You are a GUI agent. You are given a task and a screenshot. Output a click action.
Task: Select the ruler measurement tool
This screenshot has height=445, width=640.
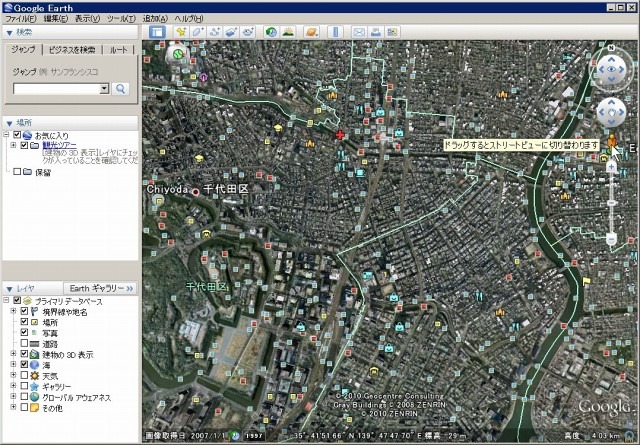[336, 32]
